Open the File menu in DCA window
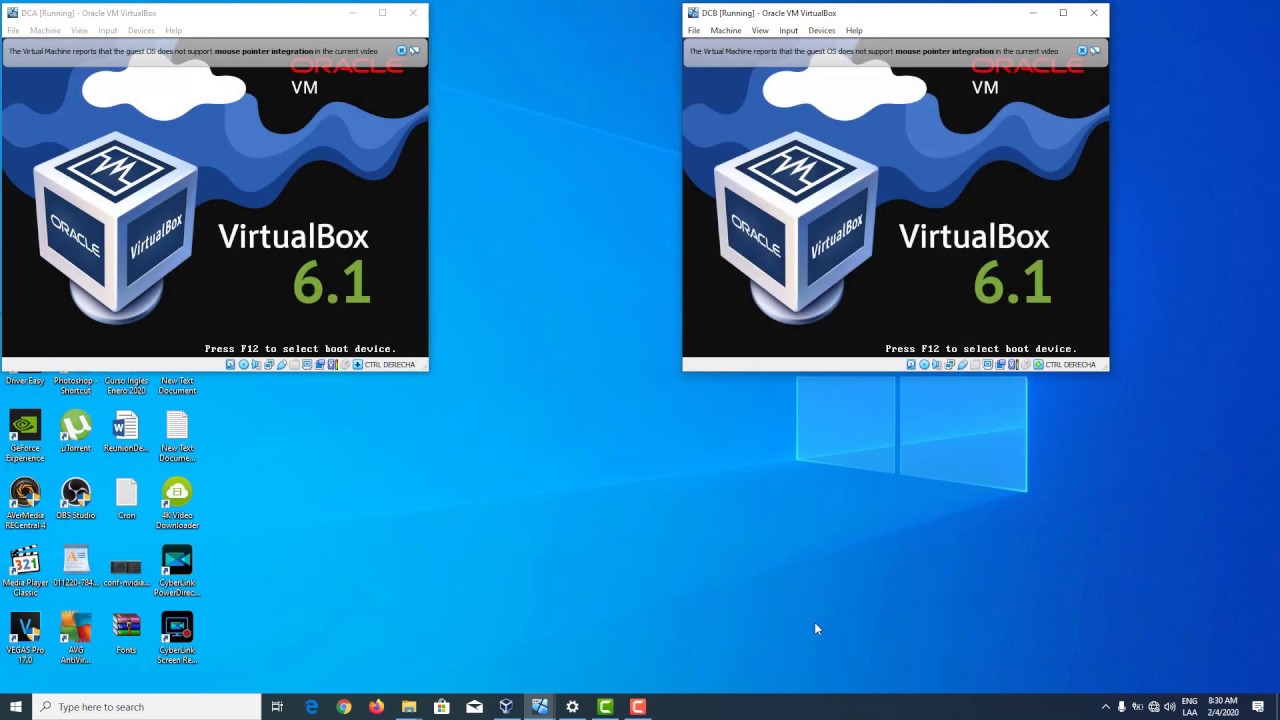Screen dimensions: 1280x720 pyautogui.click(x=13, y=30)
